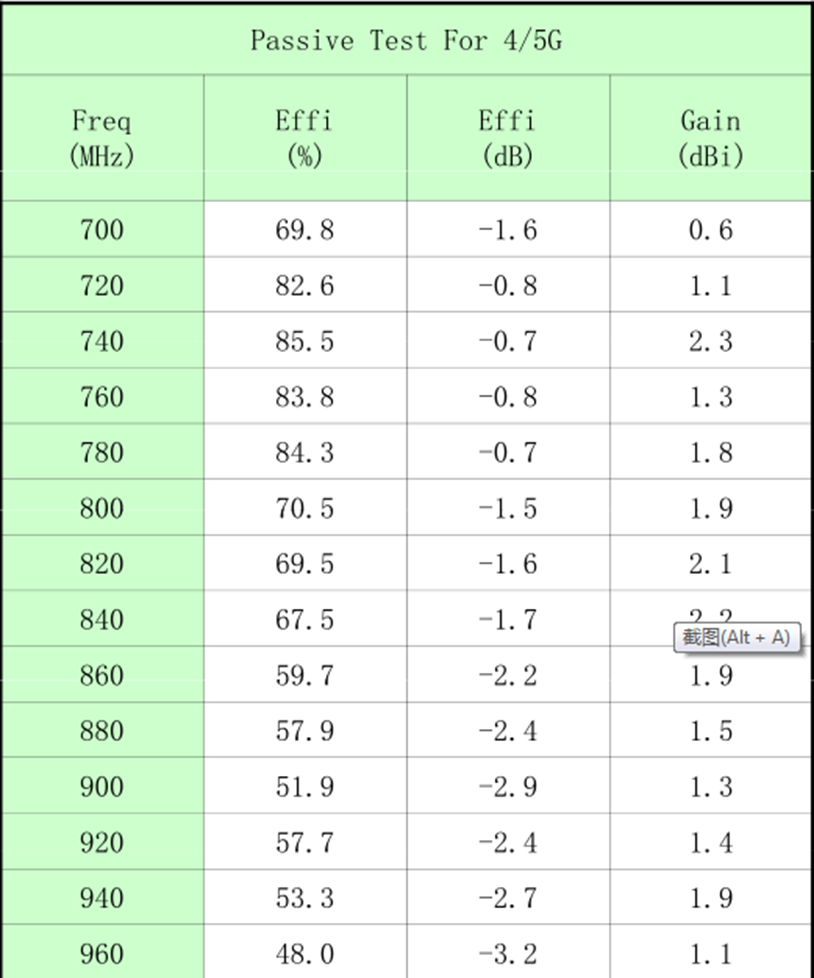Click the Effi (dB) header cell

(508, 138)
